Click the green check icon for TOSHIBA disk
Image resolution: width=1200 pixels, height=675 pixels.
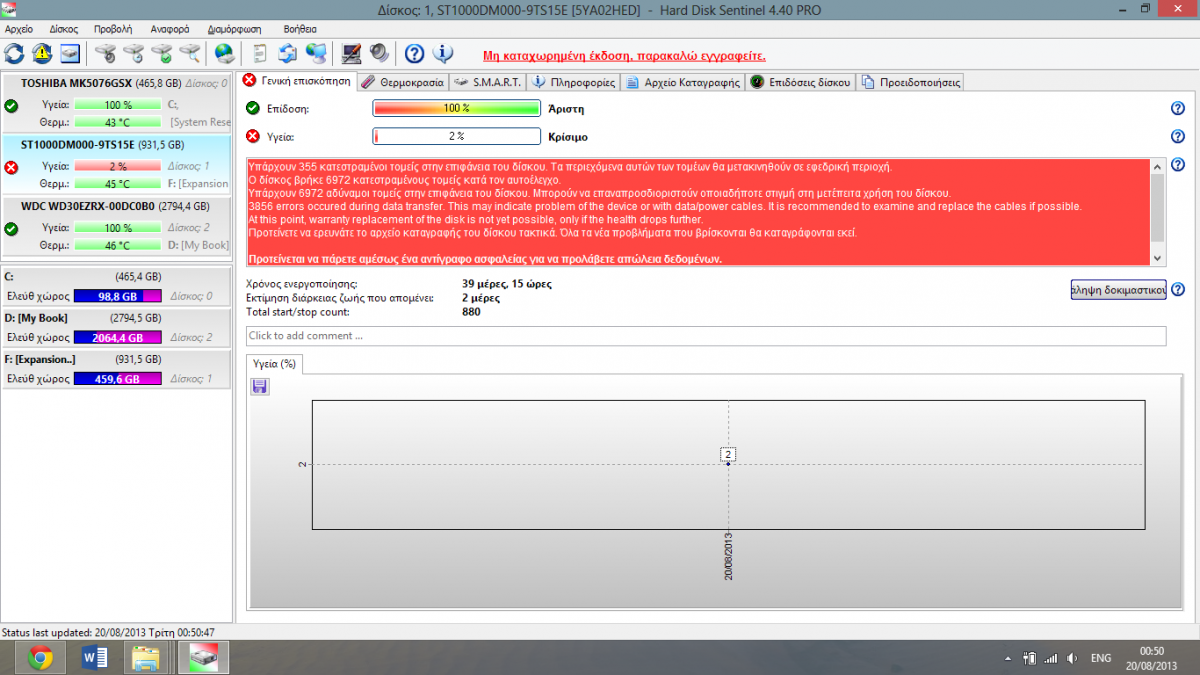click(11, 106)
